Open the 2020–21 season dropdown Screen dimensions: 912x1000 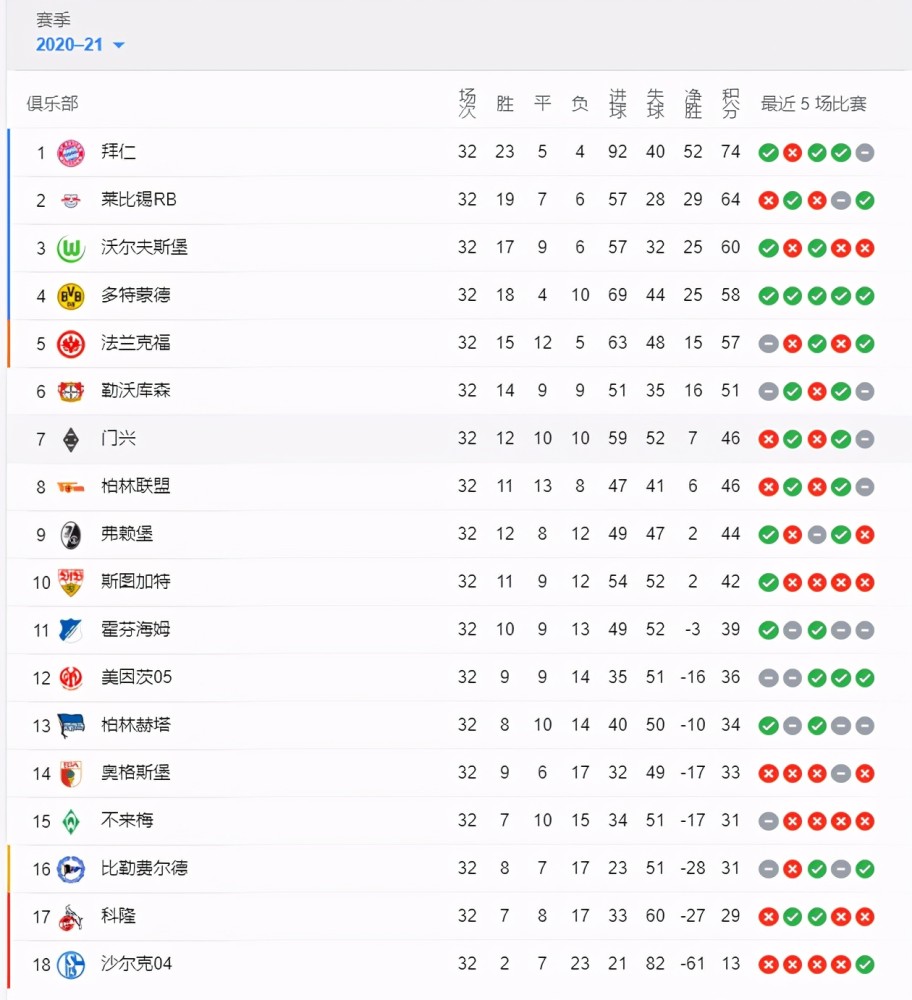[80, 45]
